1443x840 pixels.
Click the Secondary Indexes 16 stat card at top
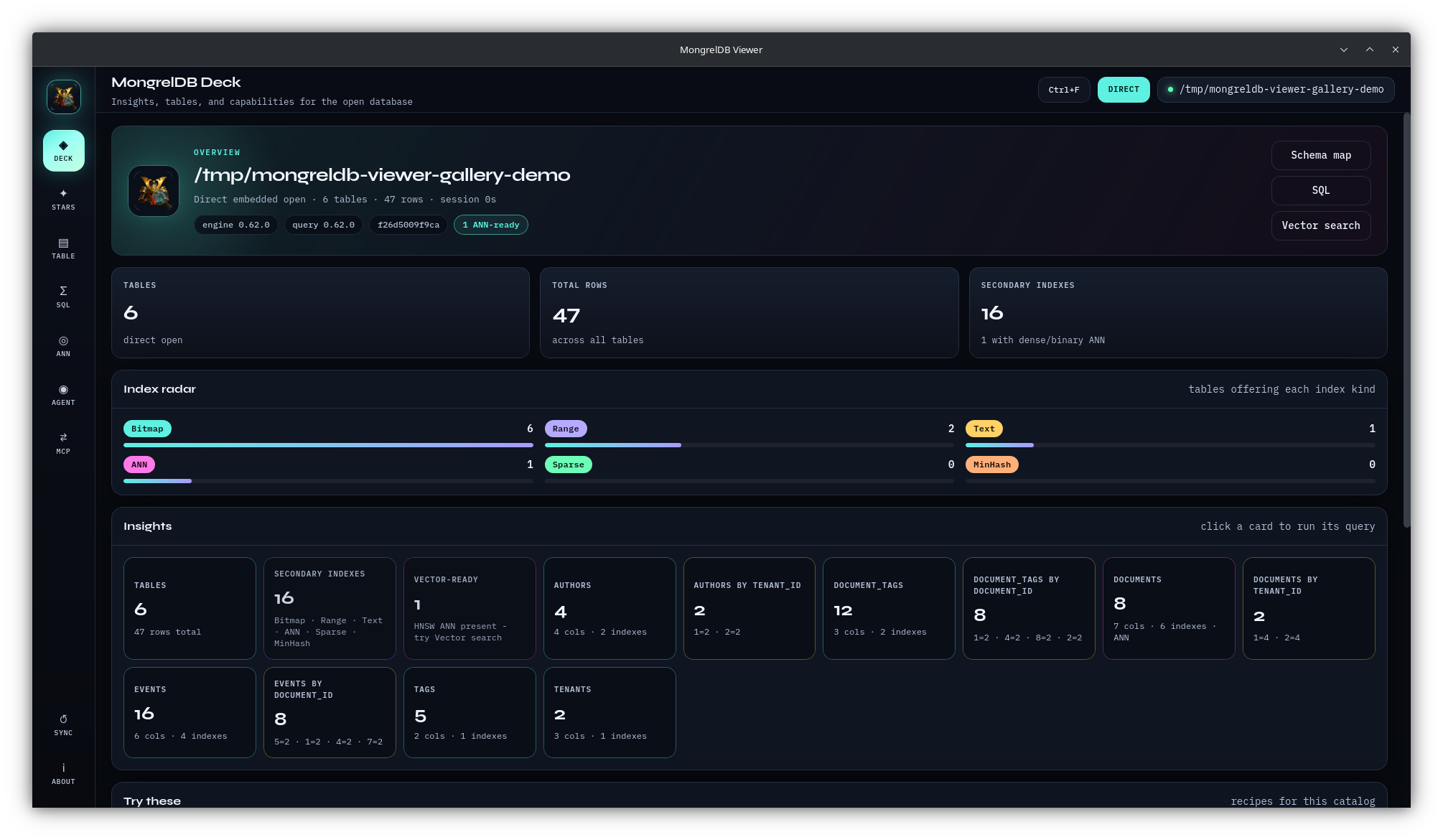(x=1178, y=312)
